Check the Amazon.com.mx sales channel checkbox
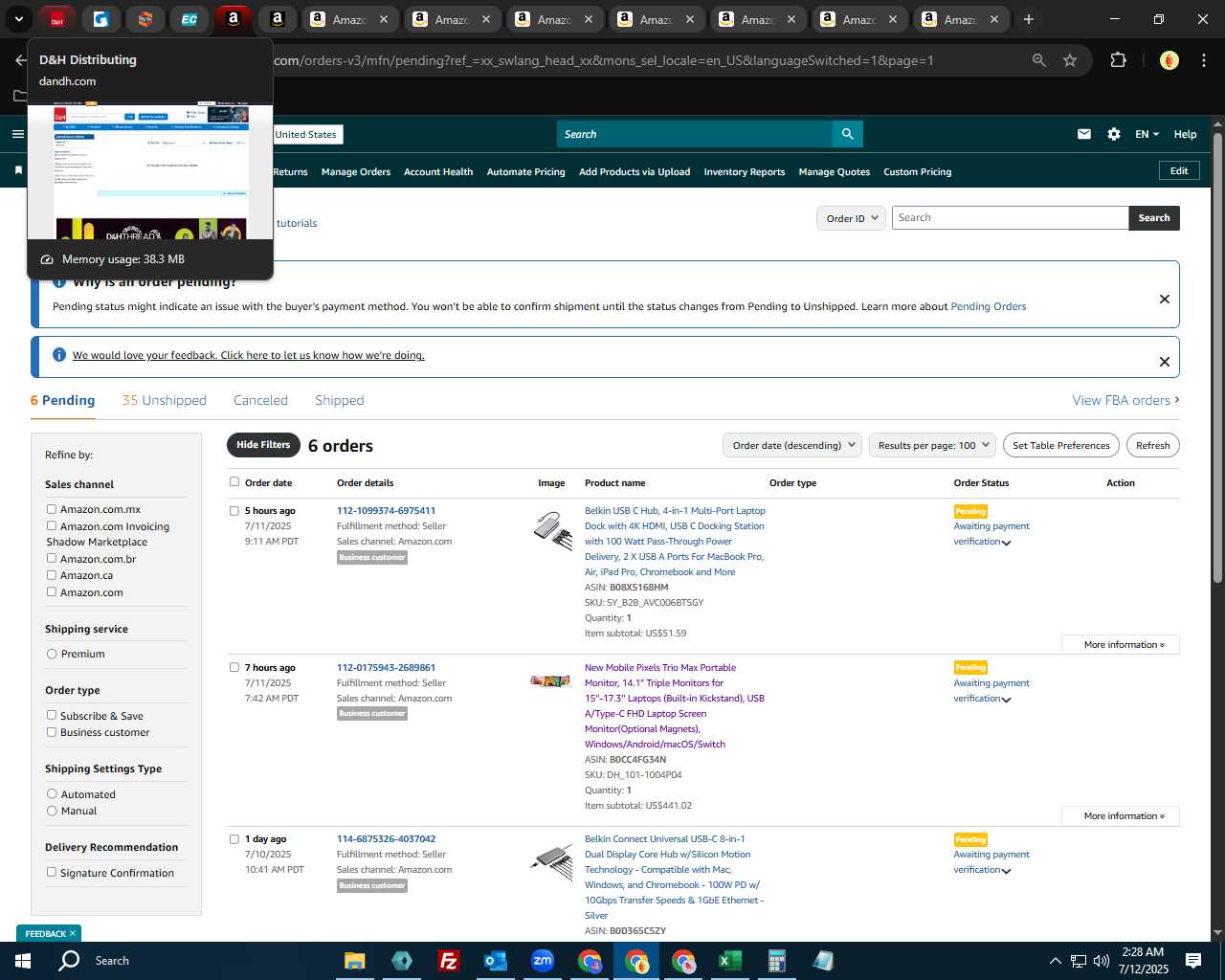Image resolution: width=1225 pixels, height=980 pixels. tap(52, 509)
